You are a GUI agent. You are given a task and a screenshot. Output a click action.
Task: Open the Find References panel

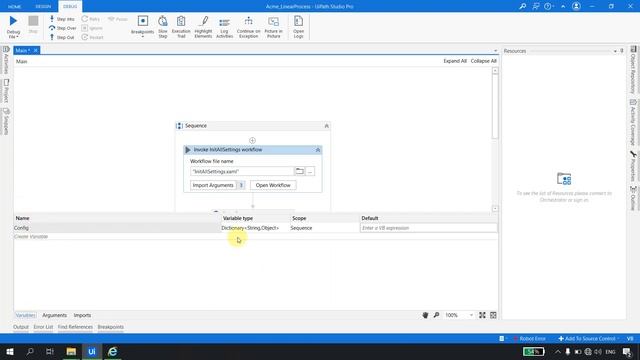(x=75, y=327)
